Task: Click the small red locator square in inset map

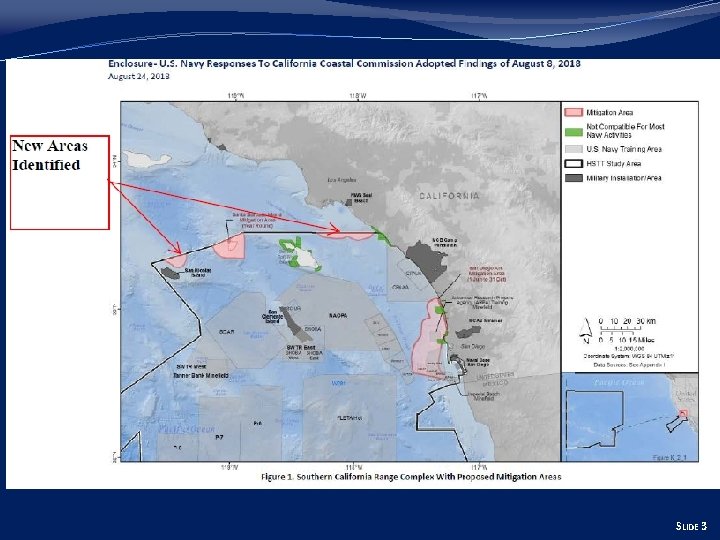Action: 683,413
